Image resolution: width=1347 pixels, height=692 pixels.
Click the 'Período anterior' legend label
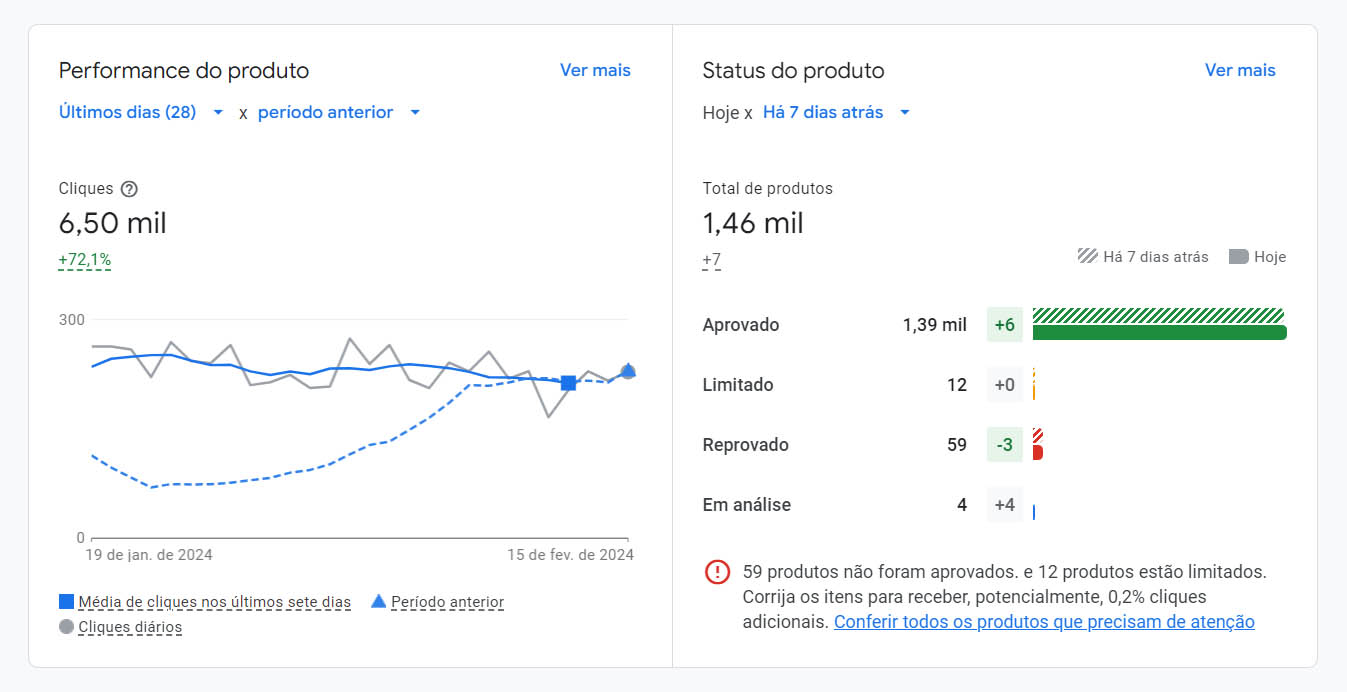pos(447,602)
